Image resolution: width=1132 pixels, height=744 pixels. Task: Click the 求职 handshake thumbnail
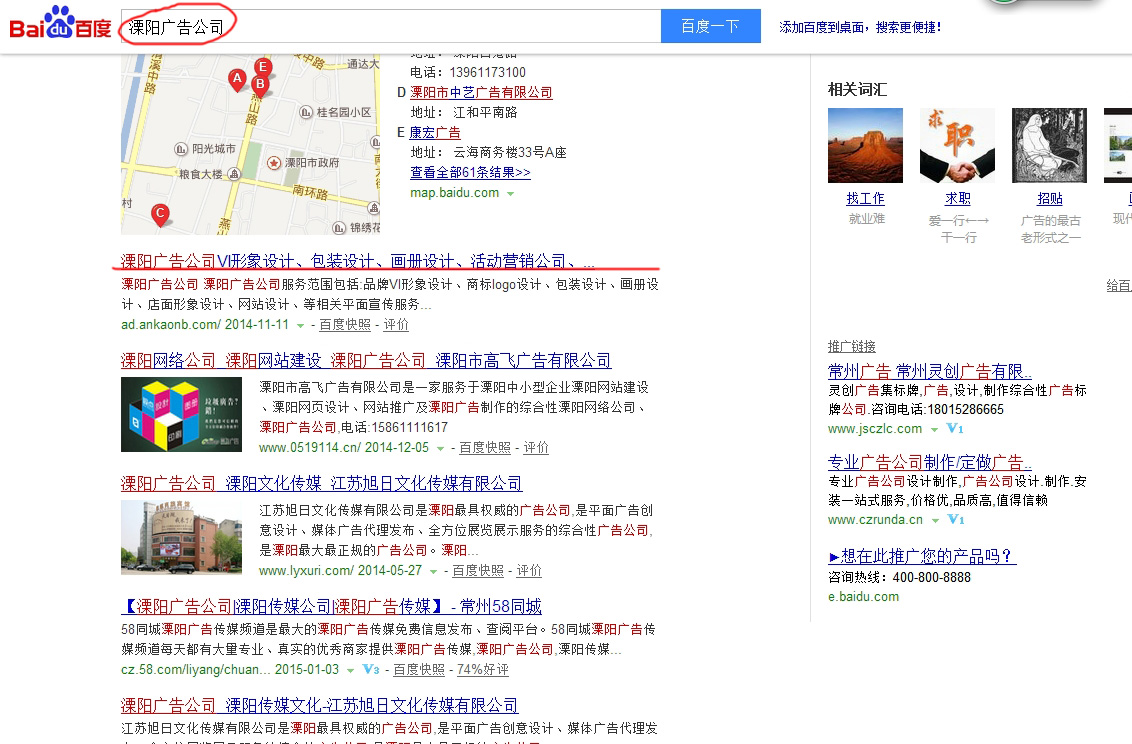[957, 145]
